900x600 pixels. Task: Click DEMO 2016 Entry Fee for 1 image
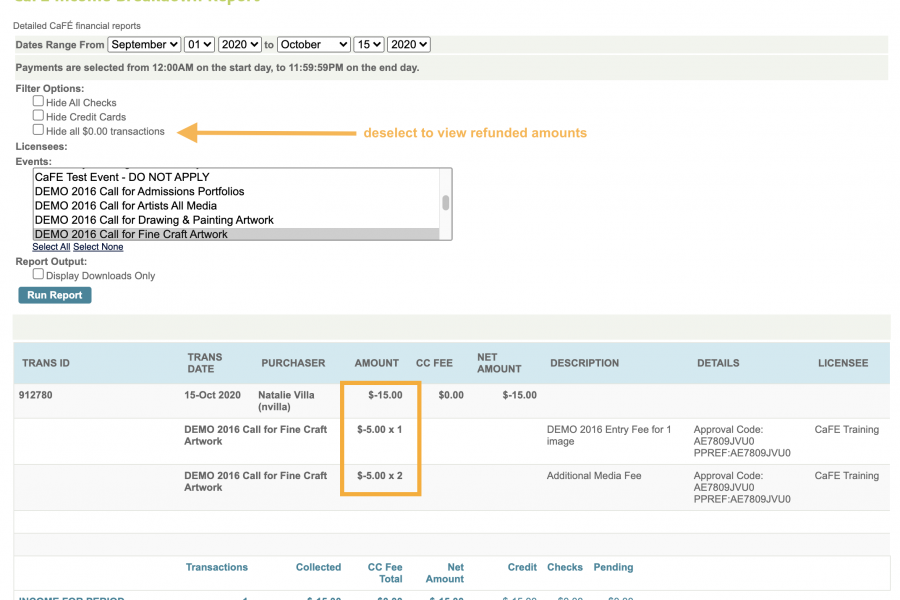[x=609, y=435]
